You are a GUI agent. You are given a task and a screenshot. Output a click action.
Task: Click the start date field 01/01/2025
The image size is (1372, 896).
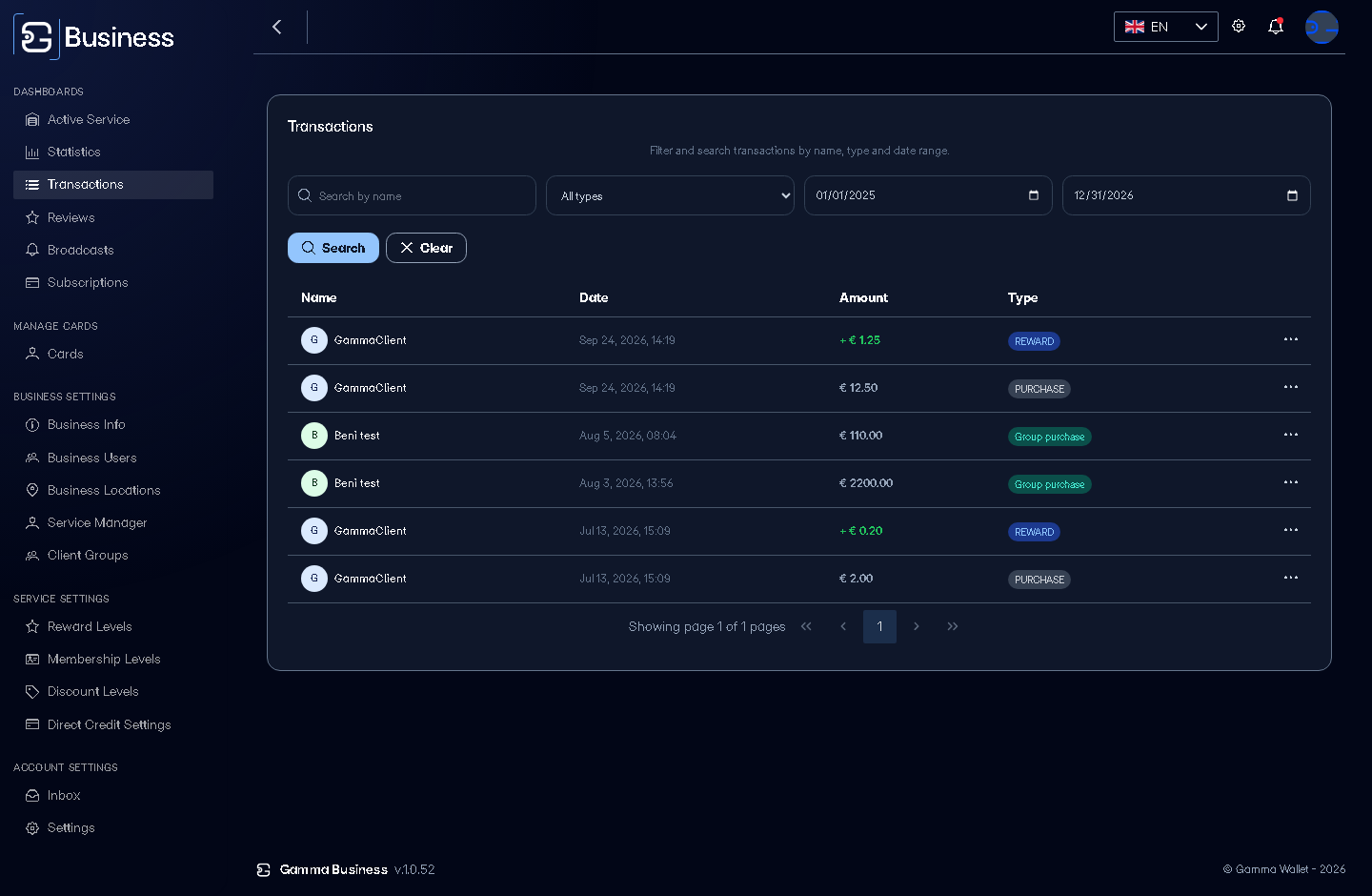tap(928, 195)
